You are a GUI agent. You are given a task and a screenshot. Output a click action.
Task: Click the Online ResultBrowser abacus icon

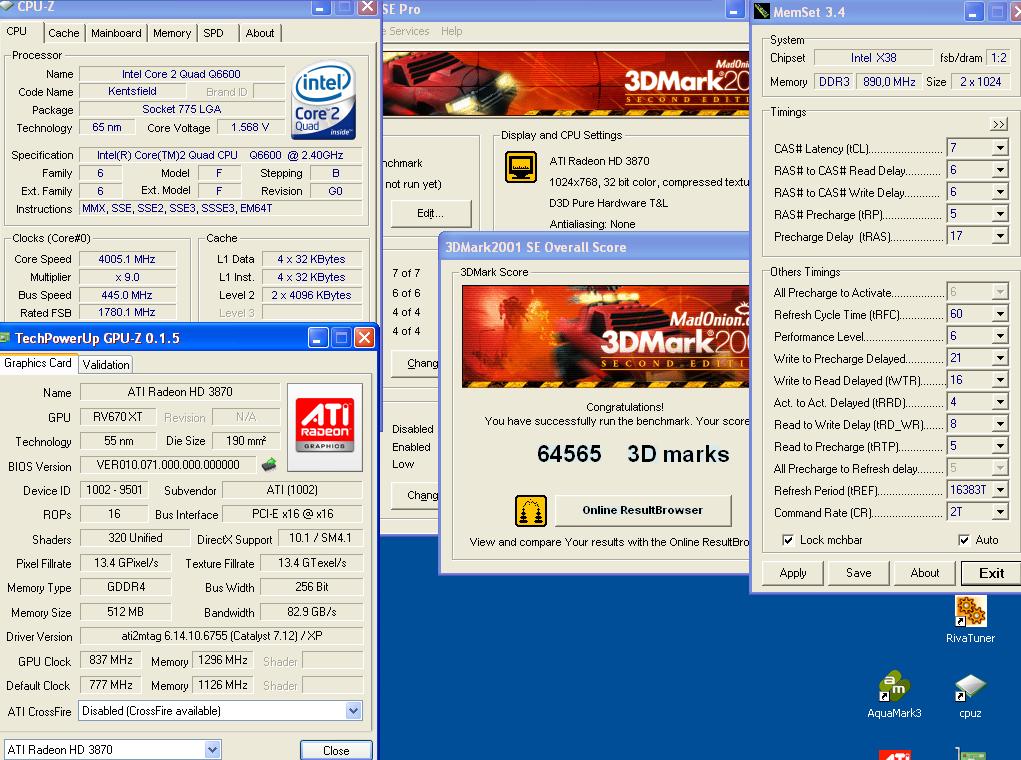(531, 511)
